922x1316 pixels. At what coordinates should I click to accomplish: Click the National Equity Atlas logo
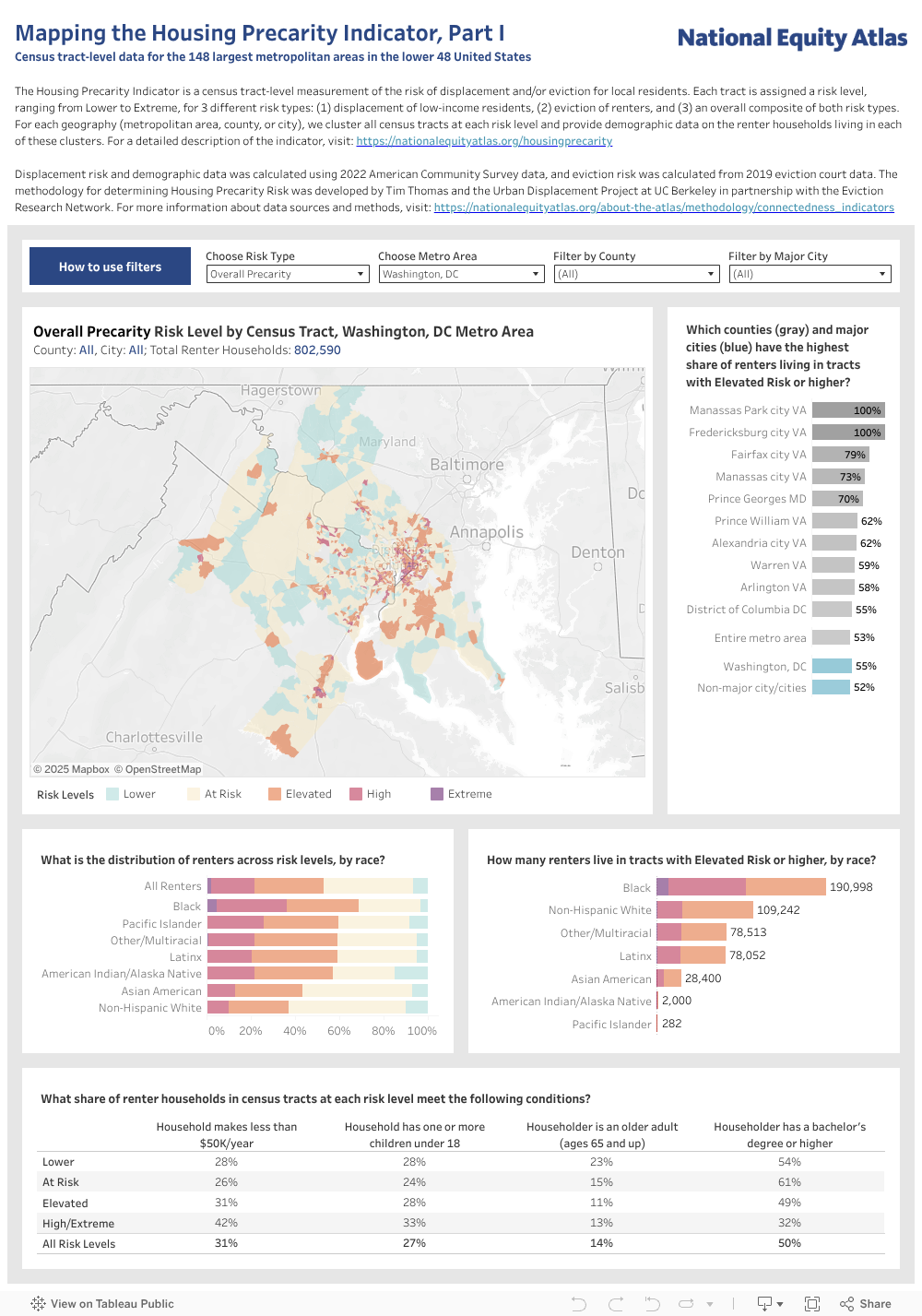(x=792, y=38)
